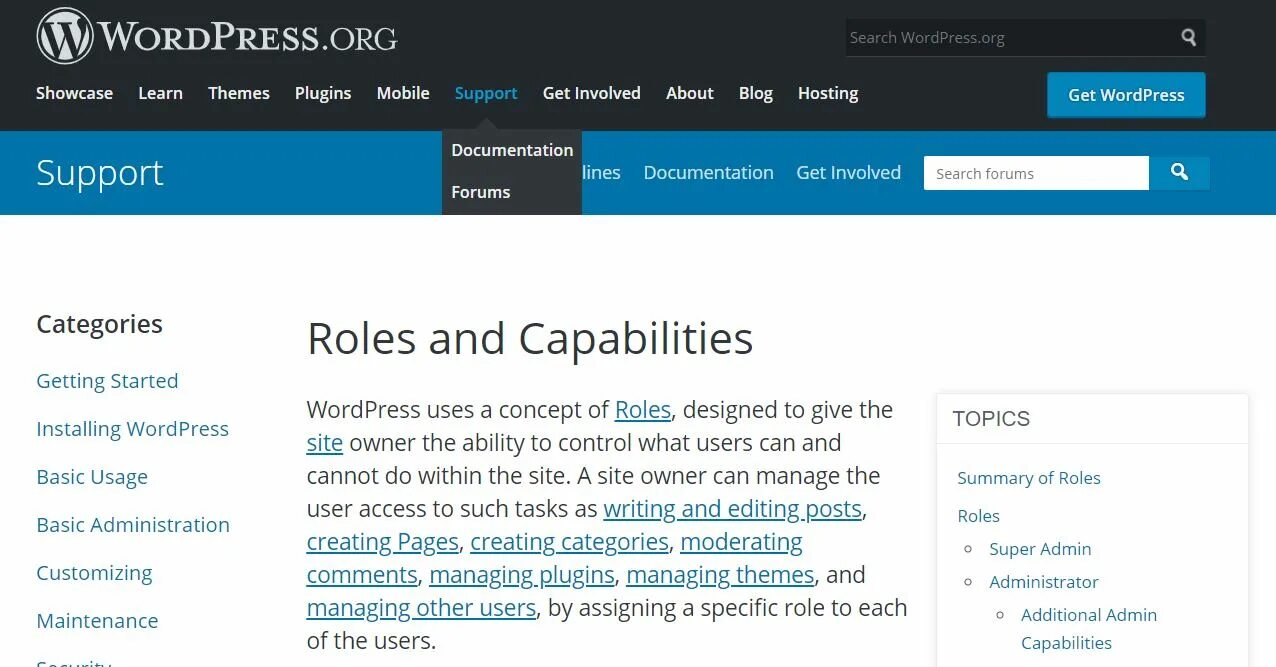Open the Getting Started category
Image resolution: width=1276 pixels, height=667 pixels.
107,381
